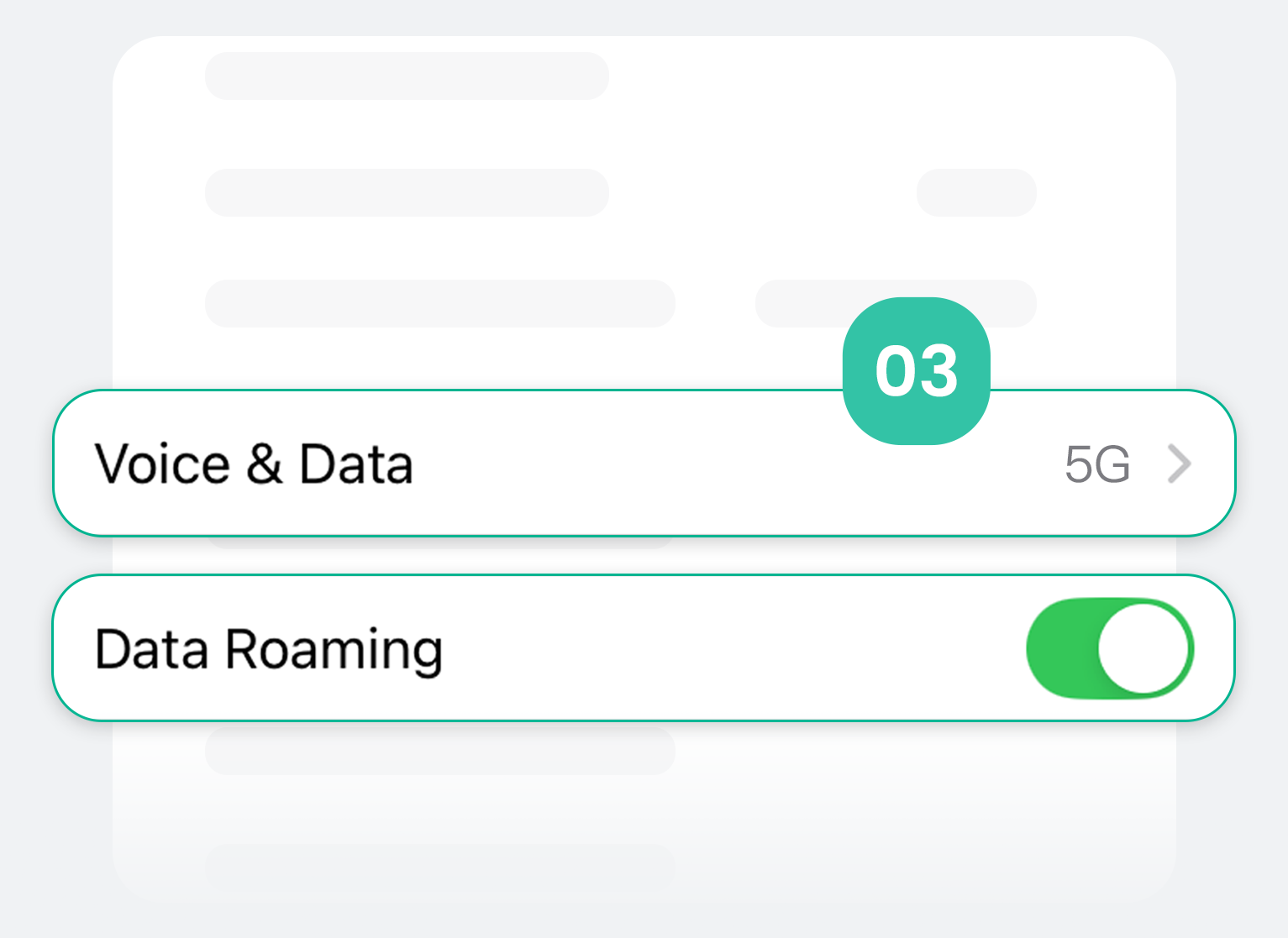Click the green track of the Data Roaming switch
1288x938 pixels.
coord(1060,648)
